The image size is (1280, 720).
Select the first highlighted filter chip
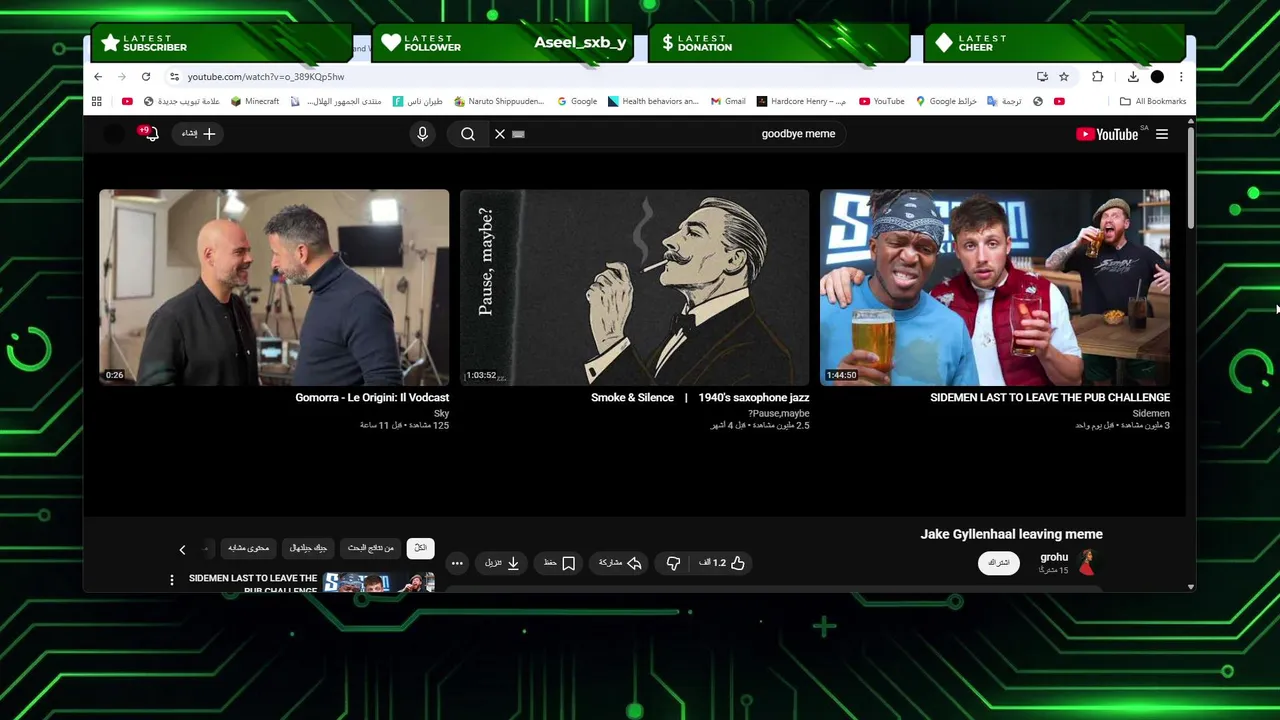pyautogui.click(x=420, y=548)
